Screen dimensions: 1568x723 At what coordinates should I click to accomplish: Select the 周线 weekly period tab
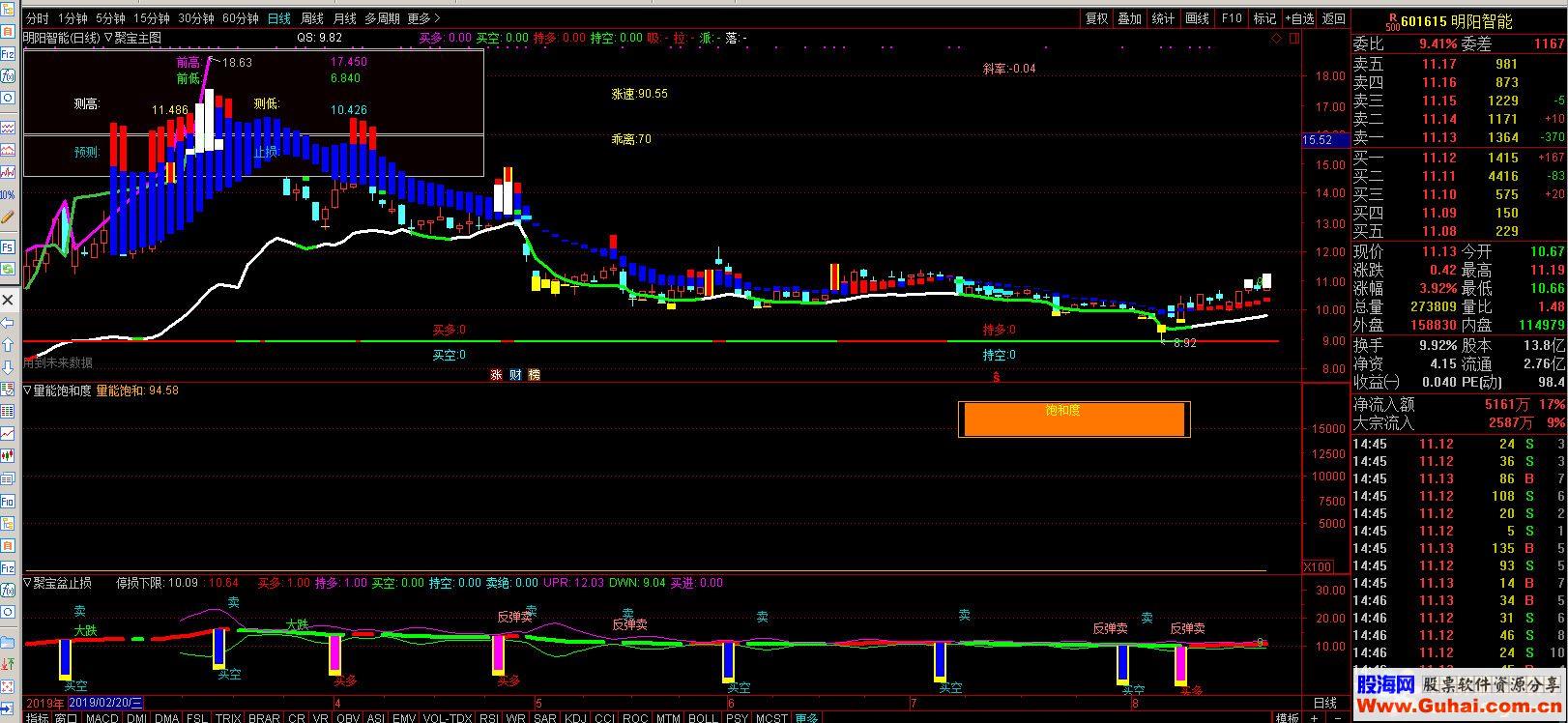pyautogui.click(x=312, y=18)
